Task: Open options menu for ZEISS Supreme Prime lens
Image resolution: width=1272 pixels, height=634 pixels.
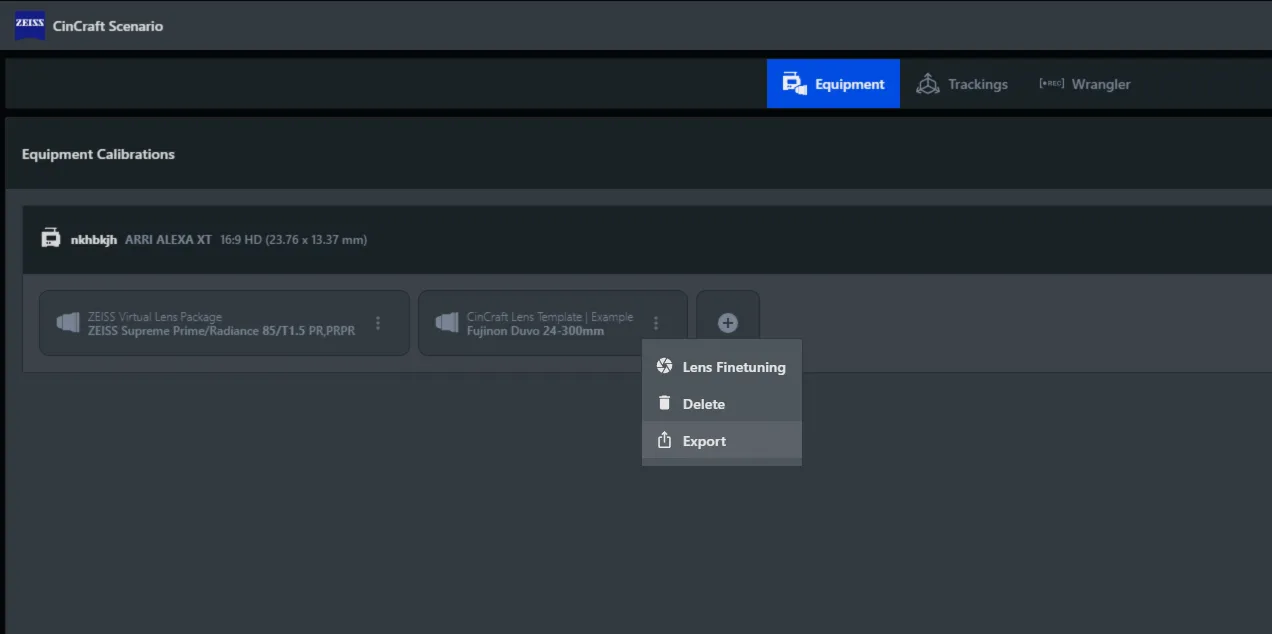Action: 378,323
